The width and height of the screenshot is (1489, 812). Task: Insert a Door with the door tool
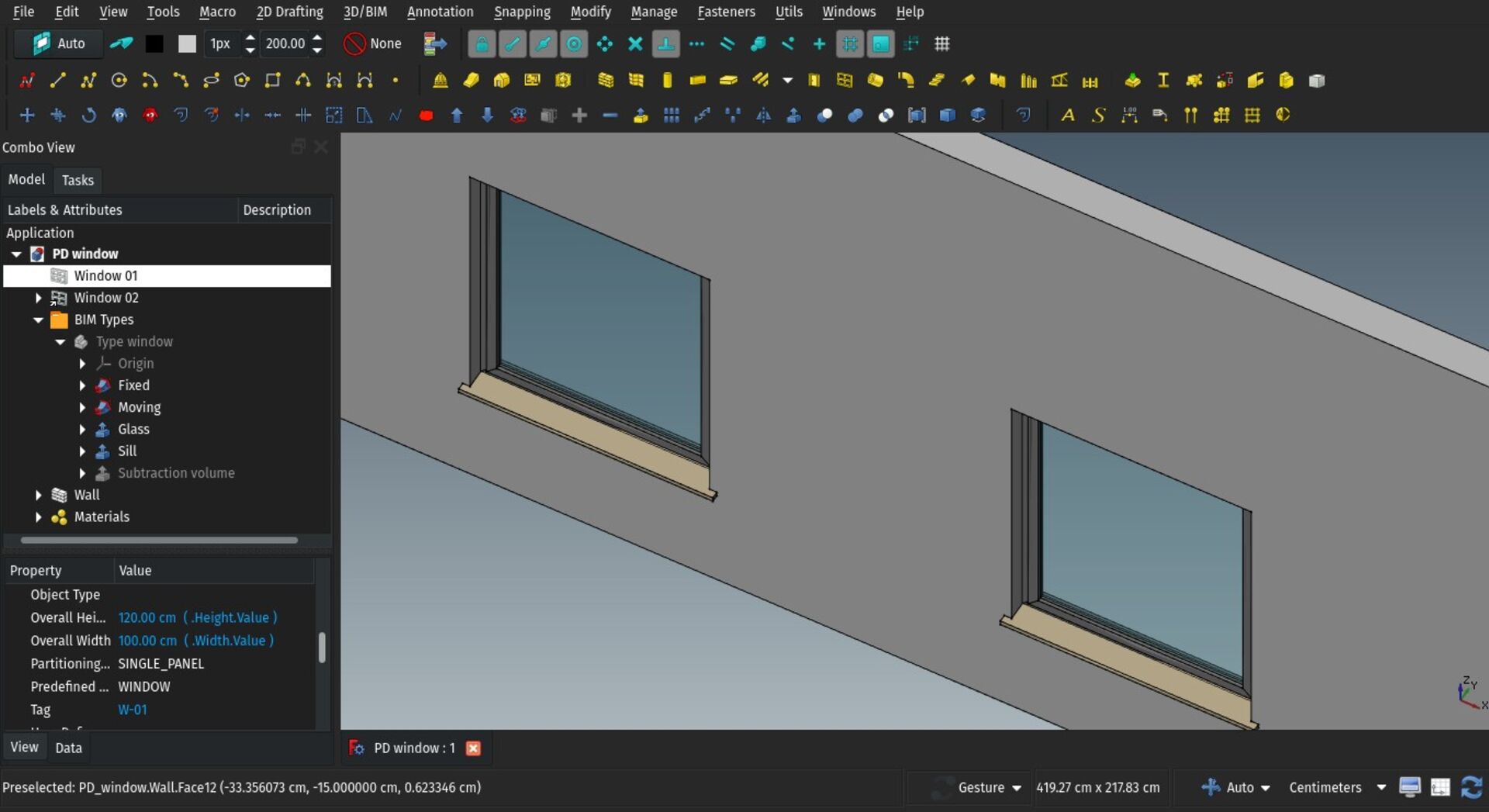(814, 81)
